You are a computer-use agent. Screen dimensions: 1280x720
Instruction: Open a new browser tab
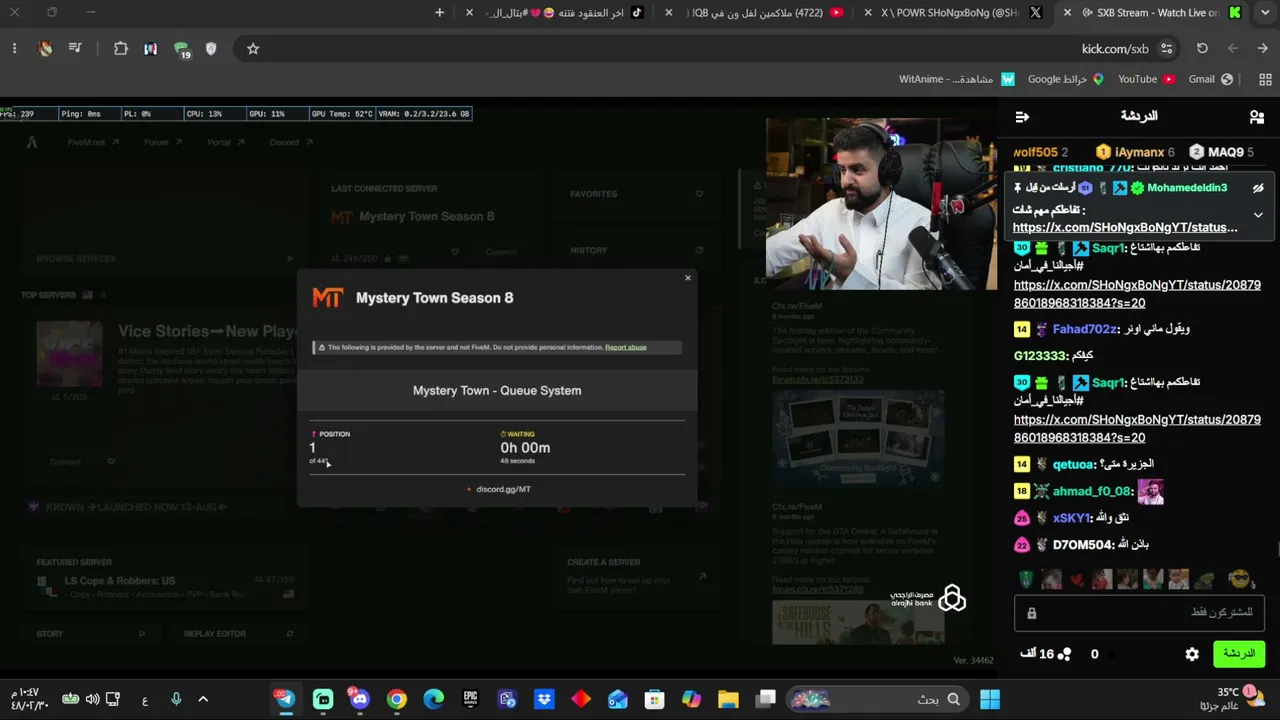click(439, 13)
